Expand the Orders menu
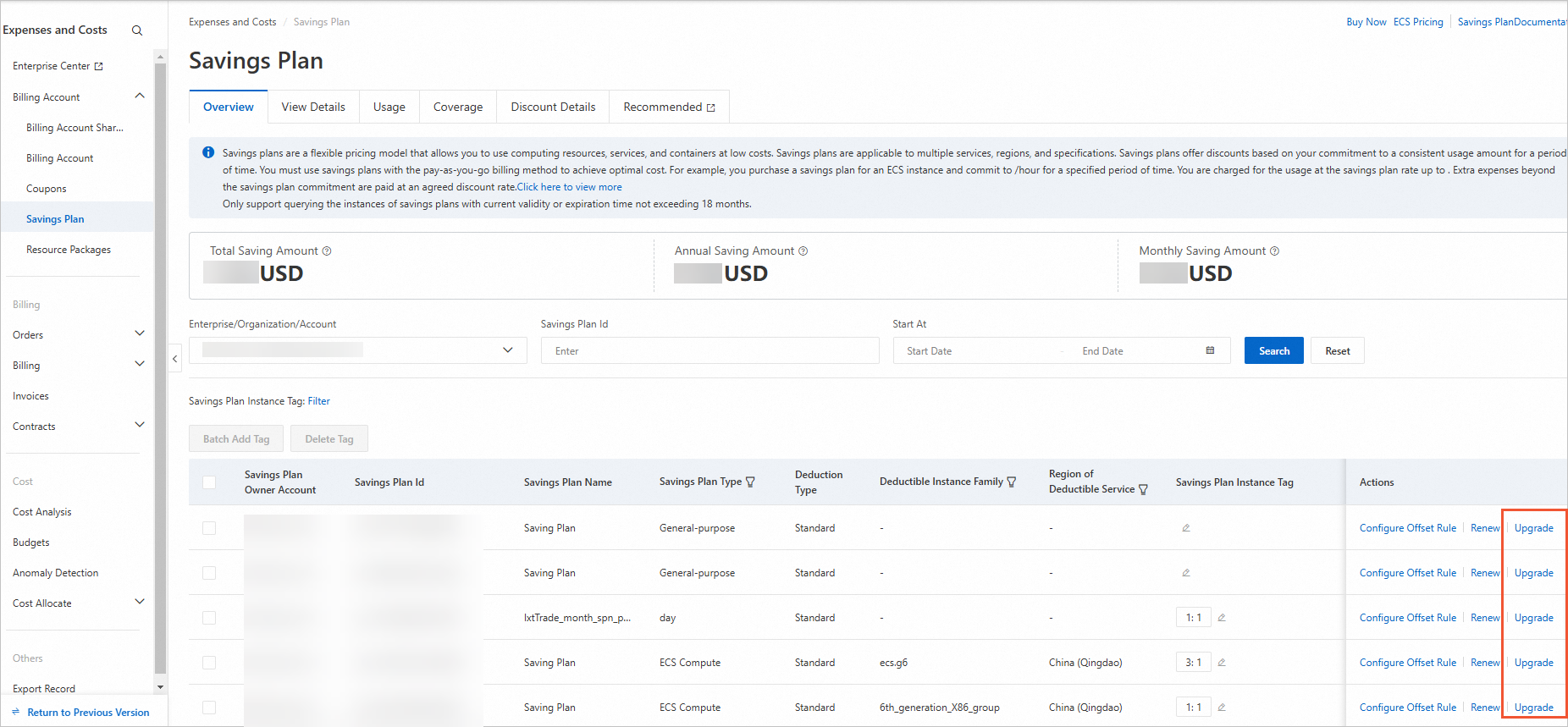This screenshot has width=1568, height=727. pos(140,333)
